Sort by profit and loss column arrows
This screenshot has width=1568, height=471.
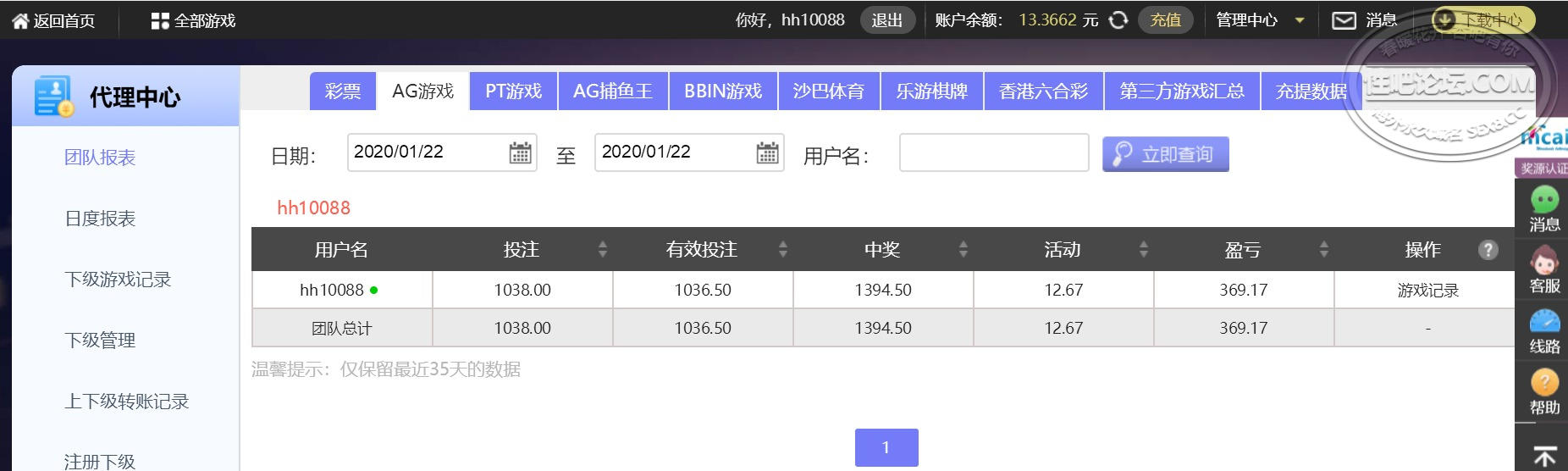coord(1323,249)
